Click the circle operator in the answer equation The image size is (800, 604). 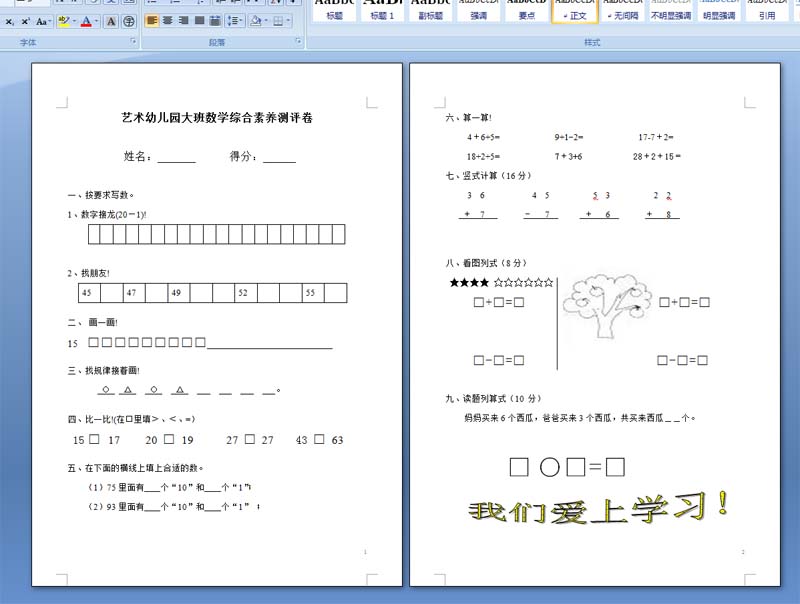click(549, 467)
